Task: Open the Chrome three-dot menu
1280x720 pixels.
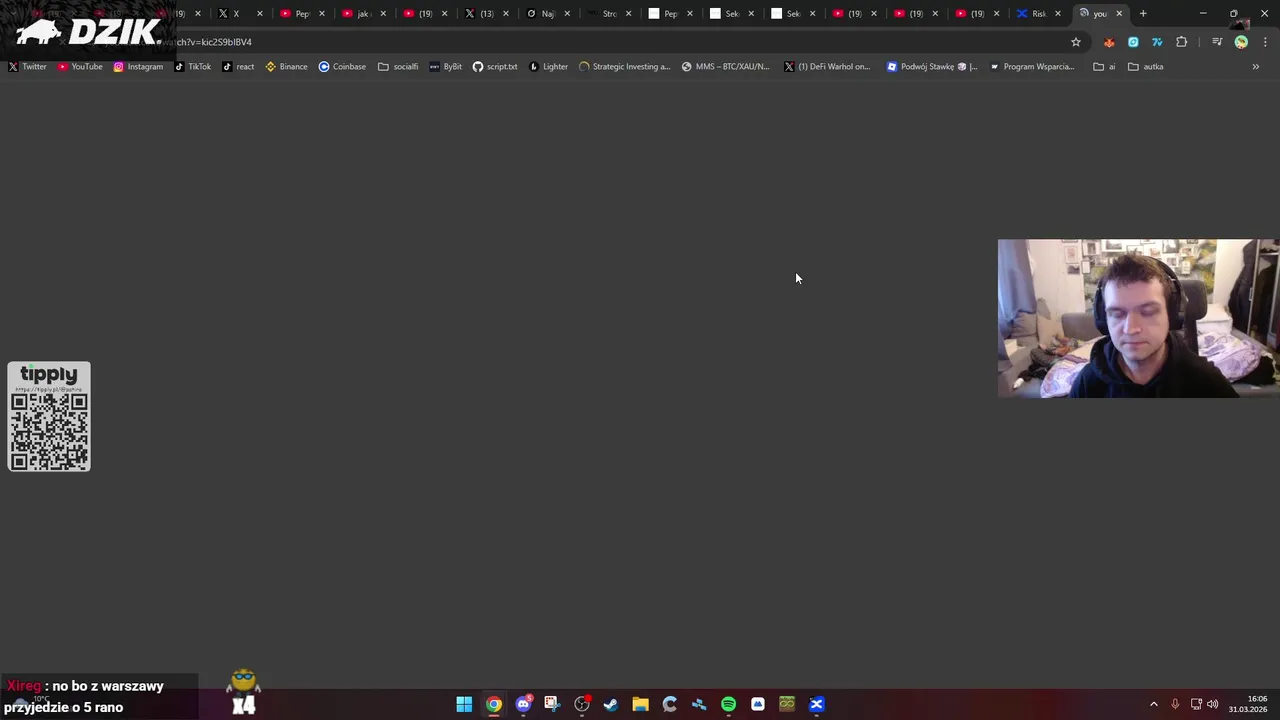Action: tap(1265, 42)
